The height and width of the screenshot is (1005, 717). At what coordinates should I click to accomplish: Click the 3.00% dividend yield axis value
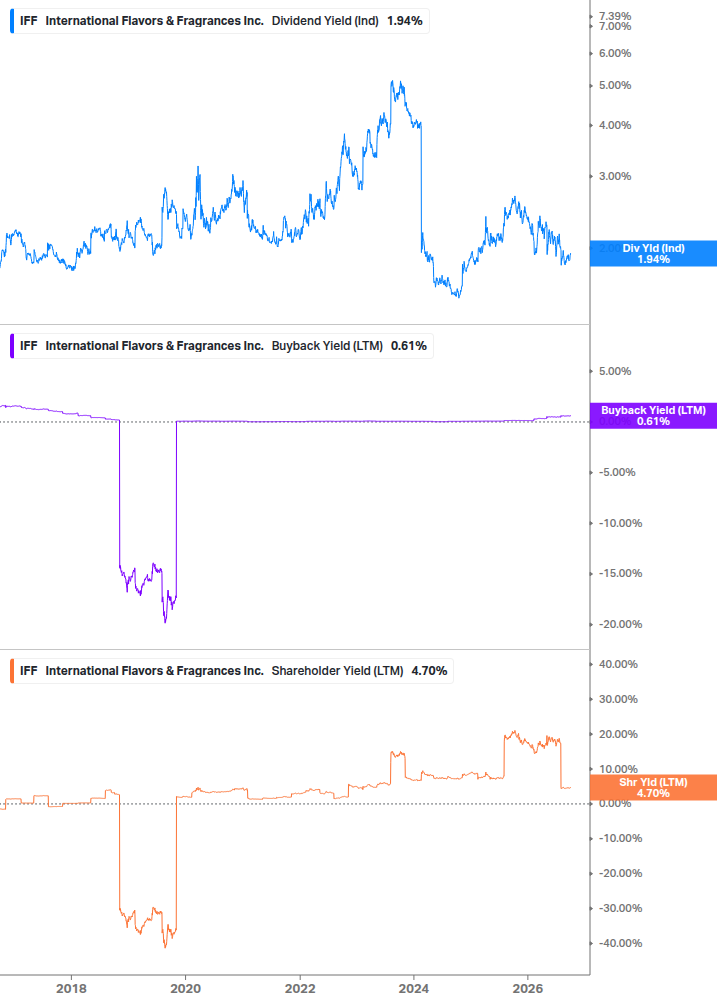(615, 176)
